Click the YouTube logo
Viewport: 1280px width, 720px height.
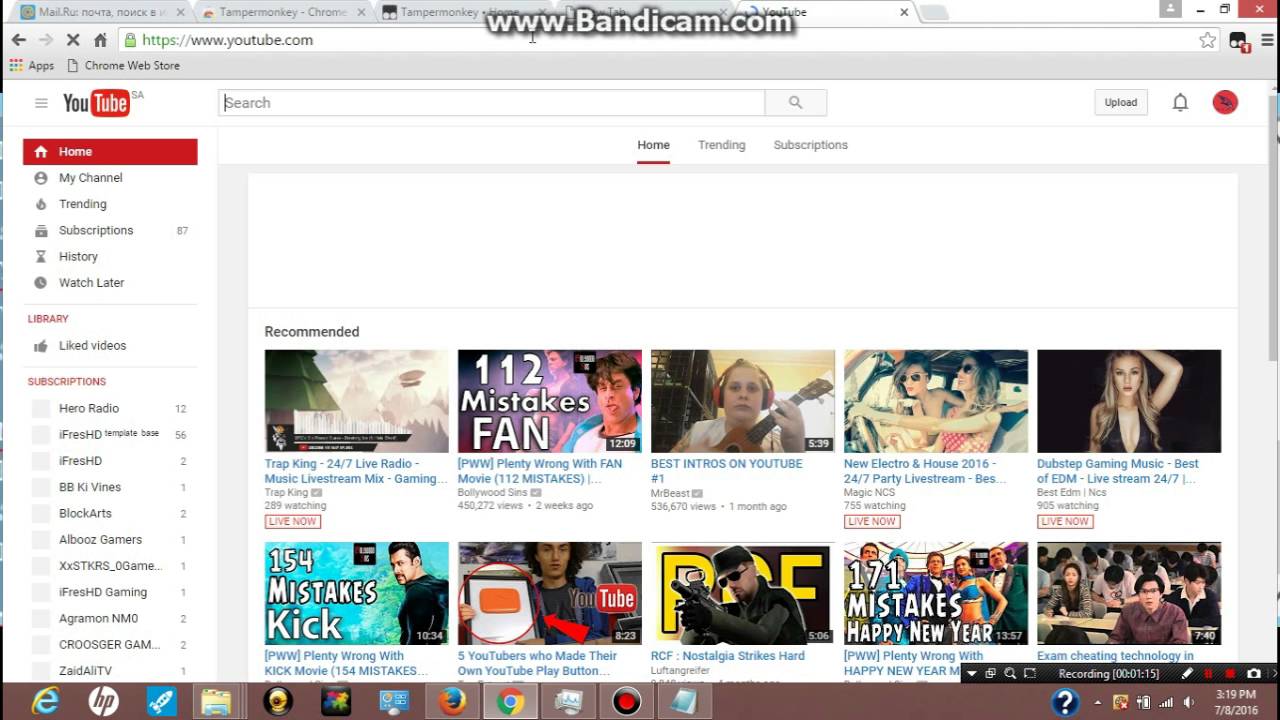coord(97,103)
